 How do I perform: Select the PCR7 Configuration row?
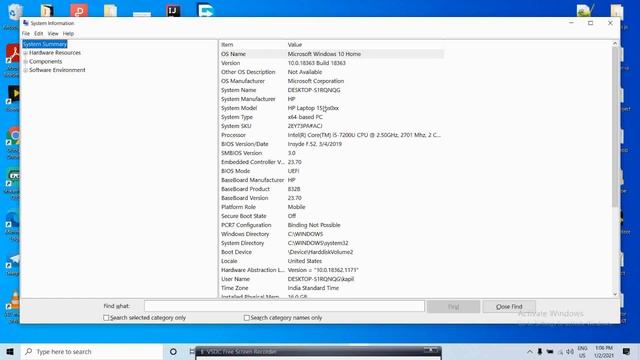(x=331, y=225)
